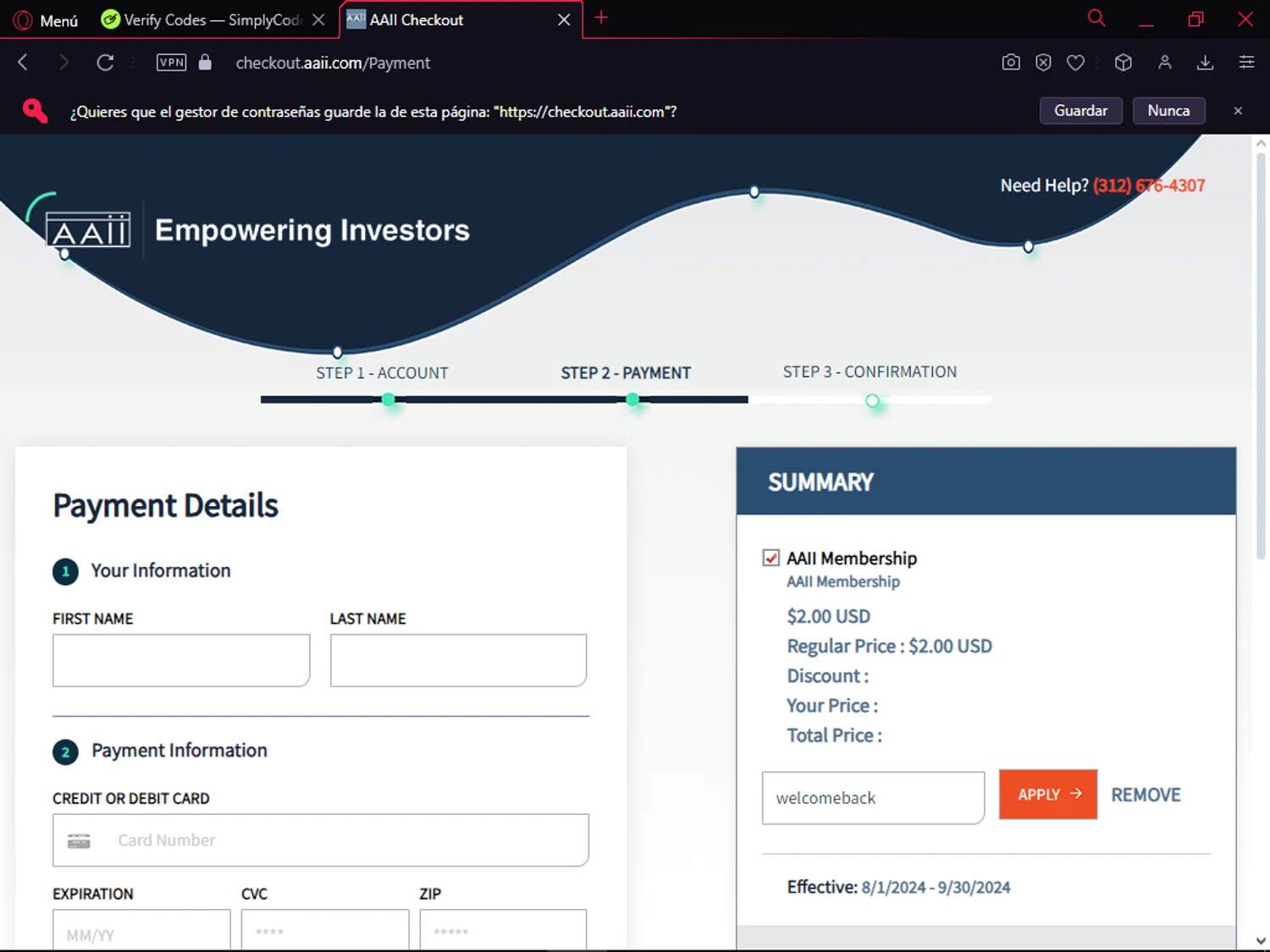
Task: Open a new browser tab
Action: point(601,18)
